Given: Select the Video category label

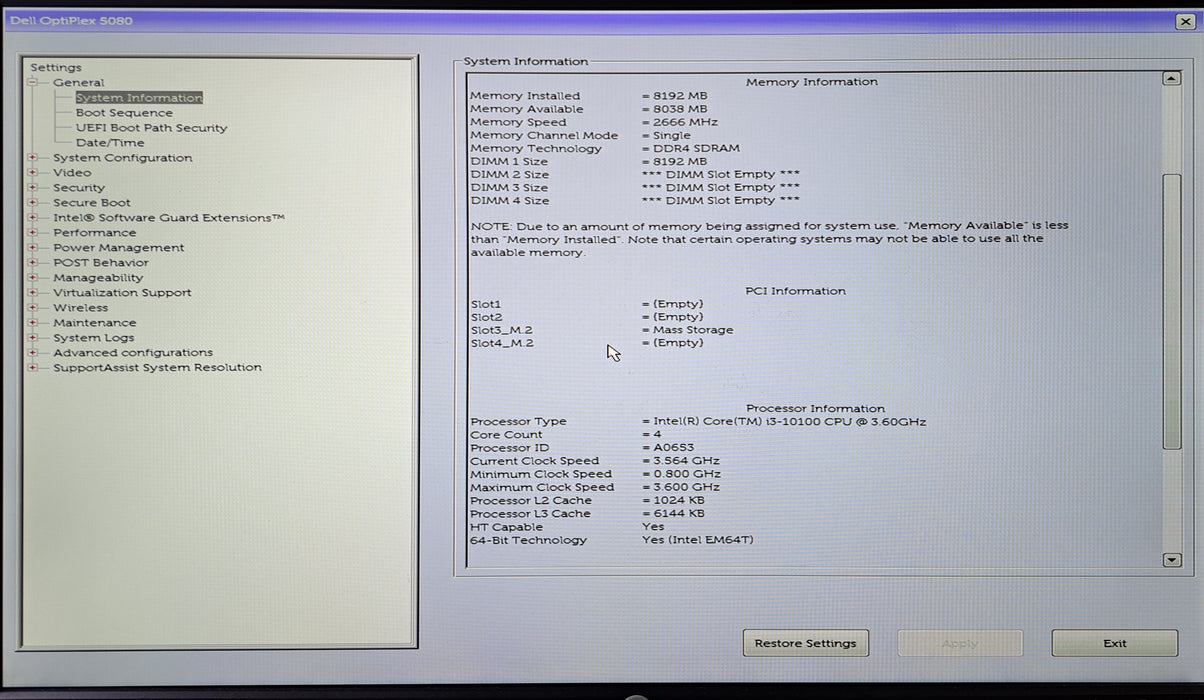Looking at the screenshot, I should coord(72,173).
